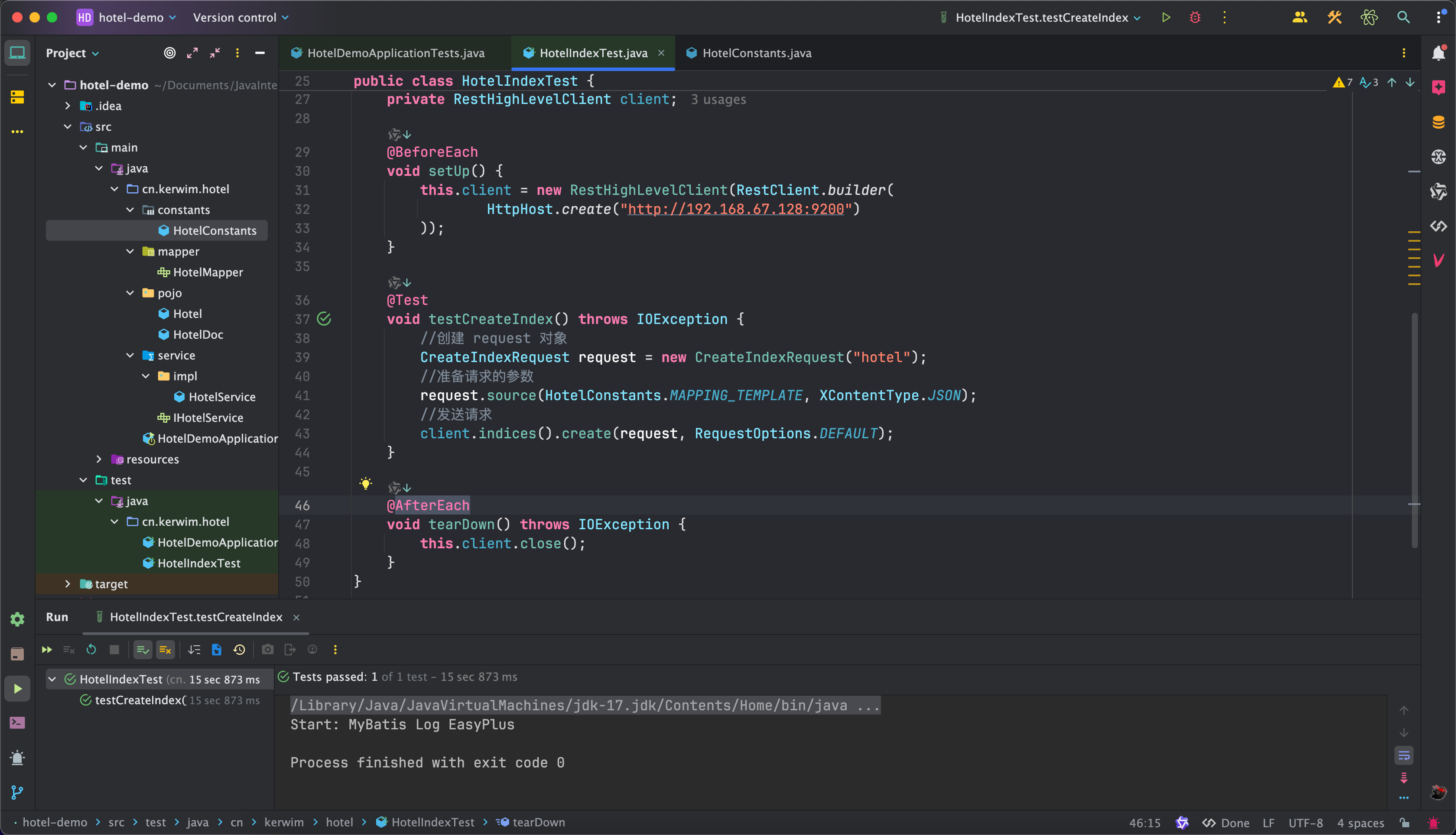Open editor tabs more-options menu

1404,53
